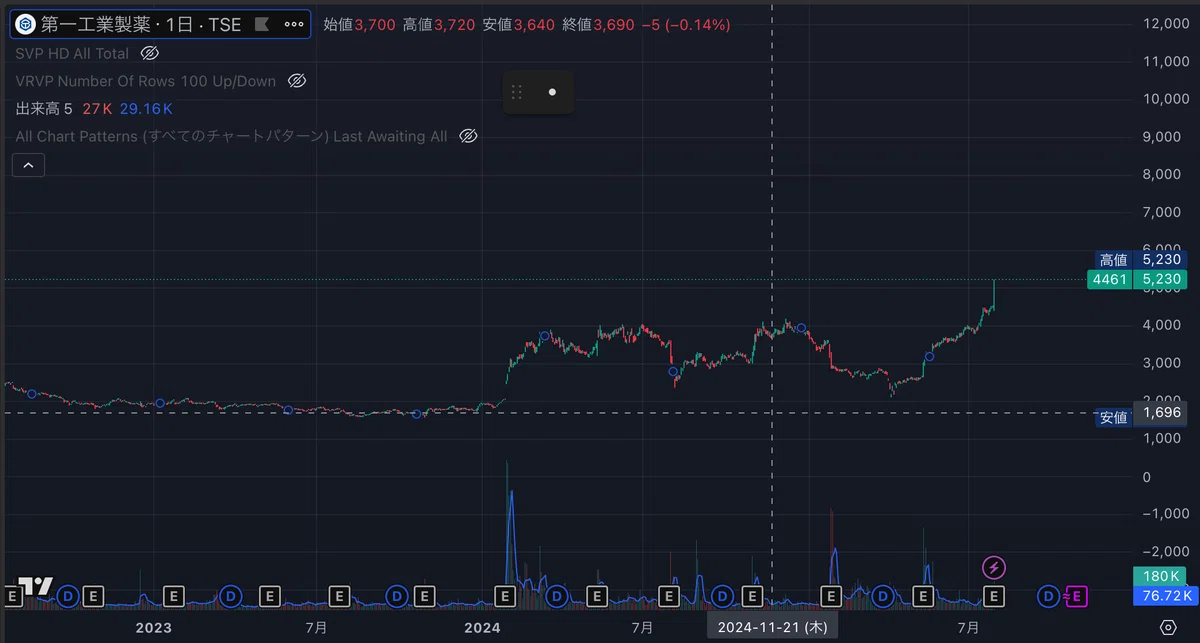Click the E earnings marker below the lightning icon
This screenshot has height=643, width=1200.
(x=994, y=597)
